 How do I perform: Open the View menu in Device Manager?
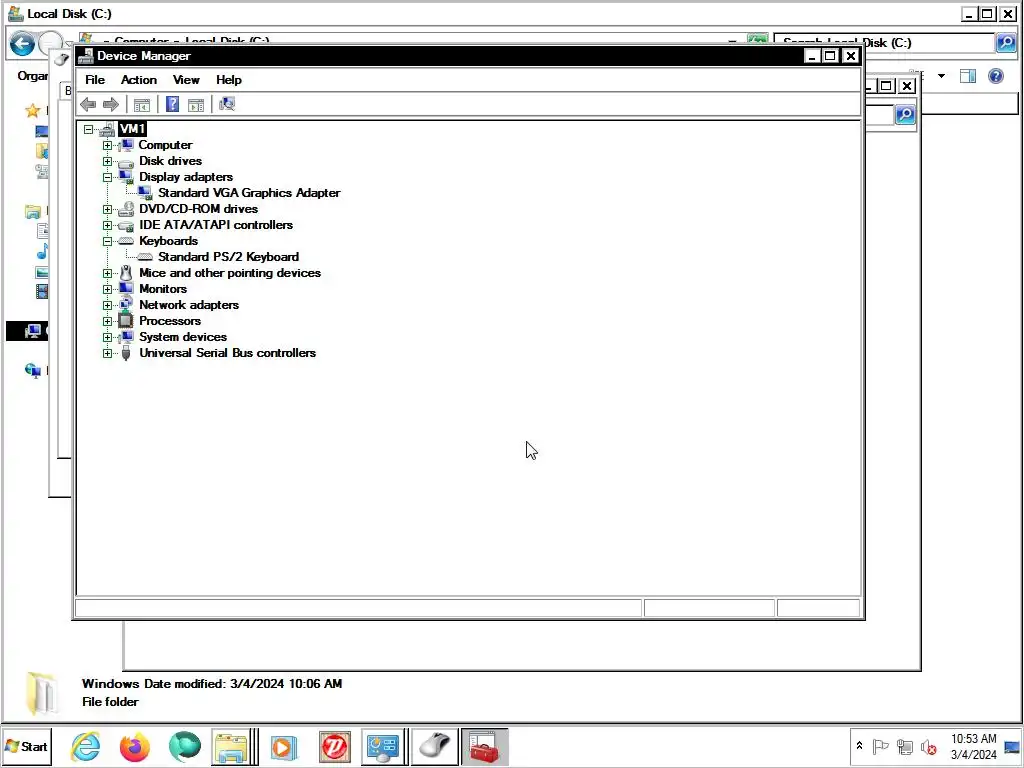point(186,80)
